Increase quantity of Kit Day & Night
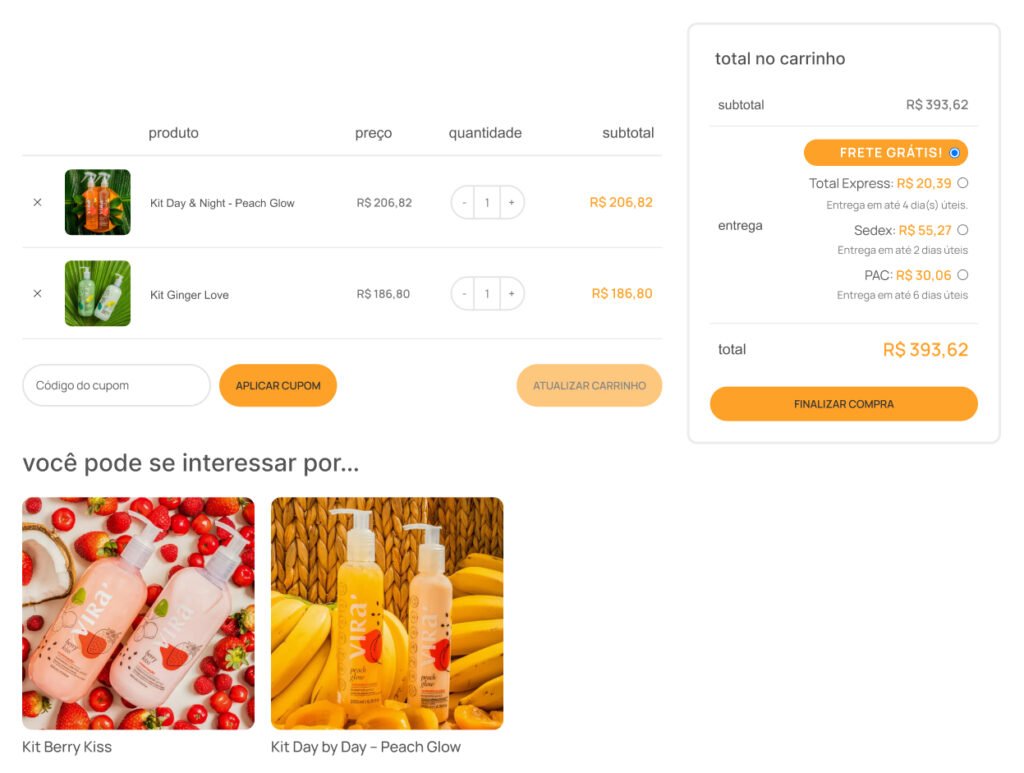This screenshot has height=773, width=1024. [x=511, y=202]
